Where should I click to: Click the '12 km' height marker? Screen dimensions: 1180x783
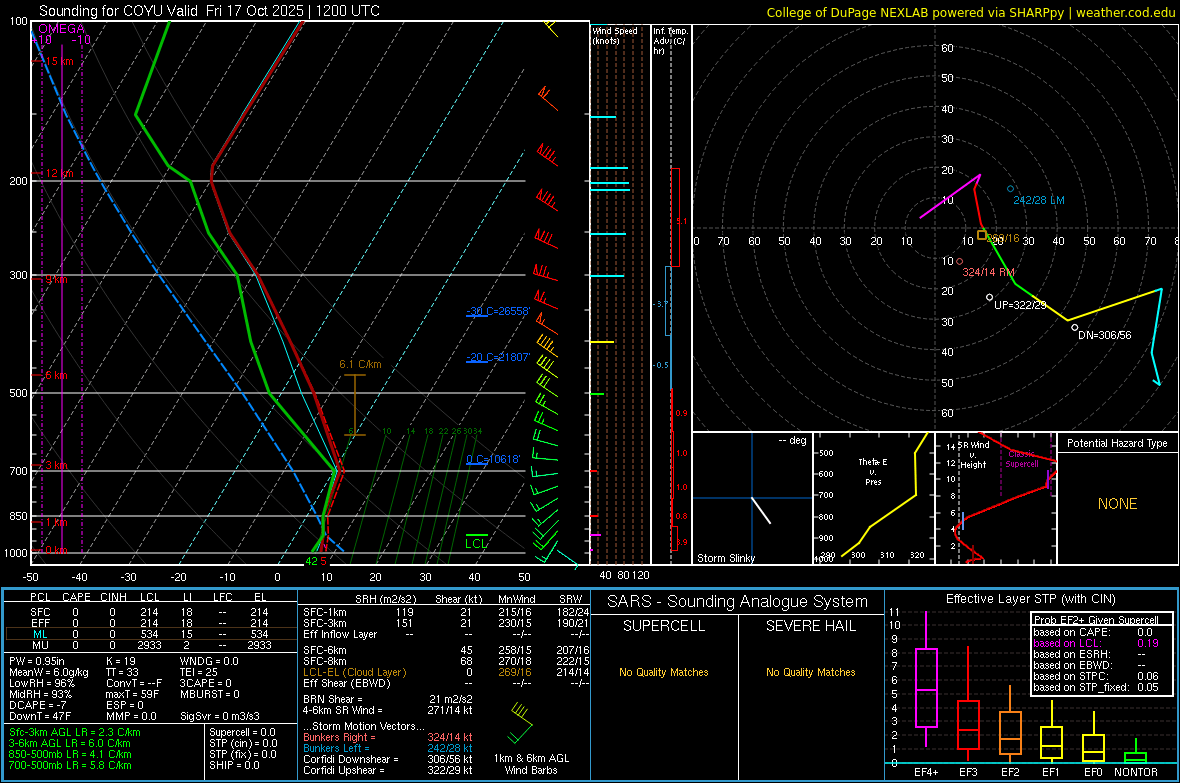[59, 173]
